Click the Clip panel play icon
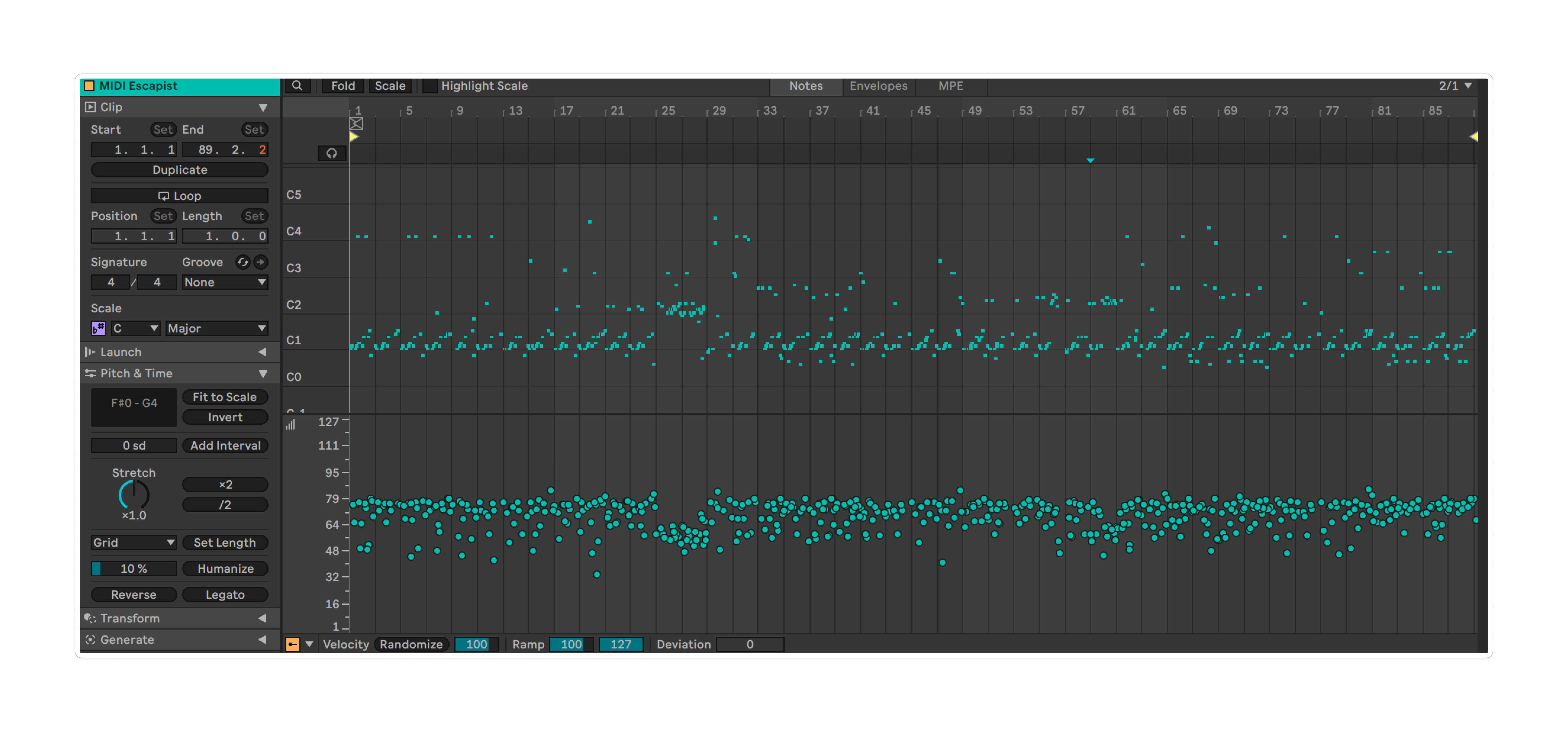This screenshot has width=1568, height=734. pyautogui.click(x=90, y=107)
